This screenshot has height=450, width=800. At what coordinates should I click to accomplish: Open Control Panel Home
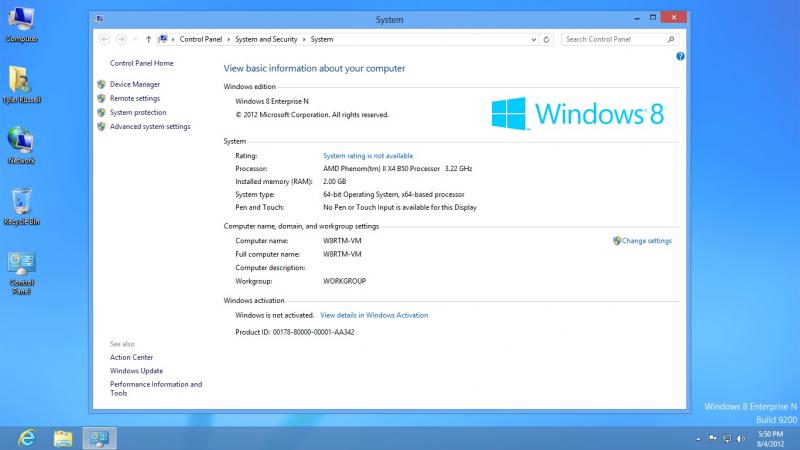click(x=142, y=63)
